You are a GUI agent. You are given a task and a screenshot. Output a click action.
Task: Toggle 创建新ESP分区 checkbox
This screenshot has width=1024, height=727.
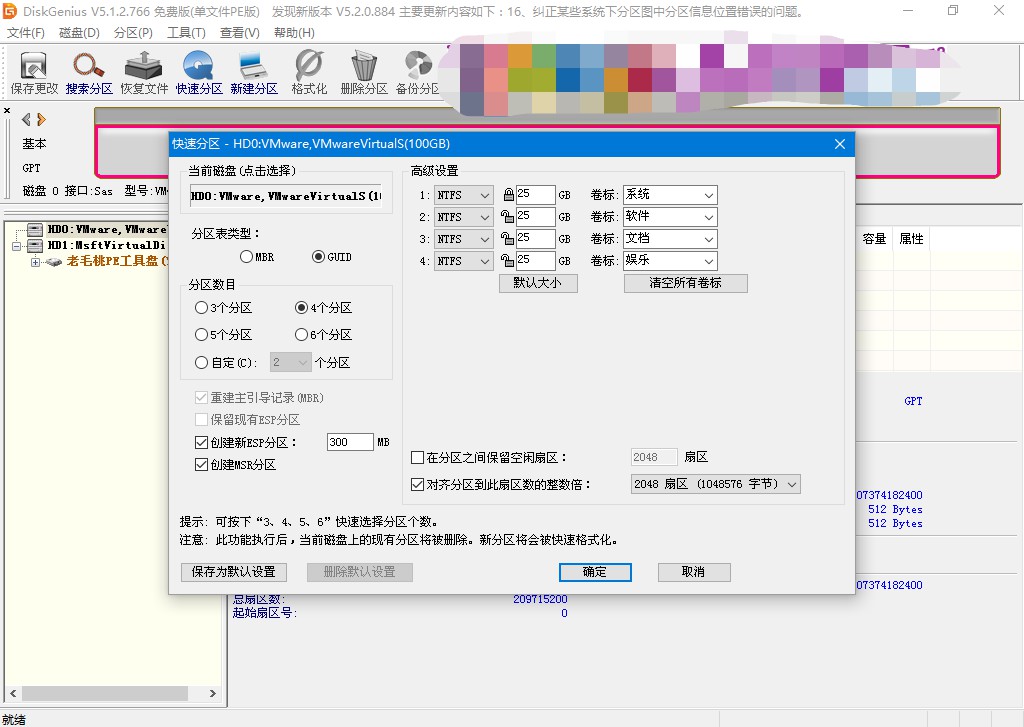tap(201, 442)
